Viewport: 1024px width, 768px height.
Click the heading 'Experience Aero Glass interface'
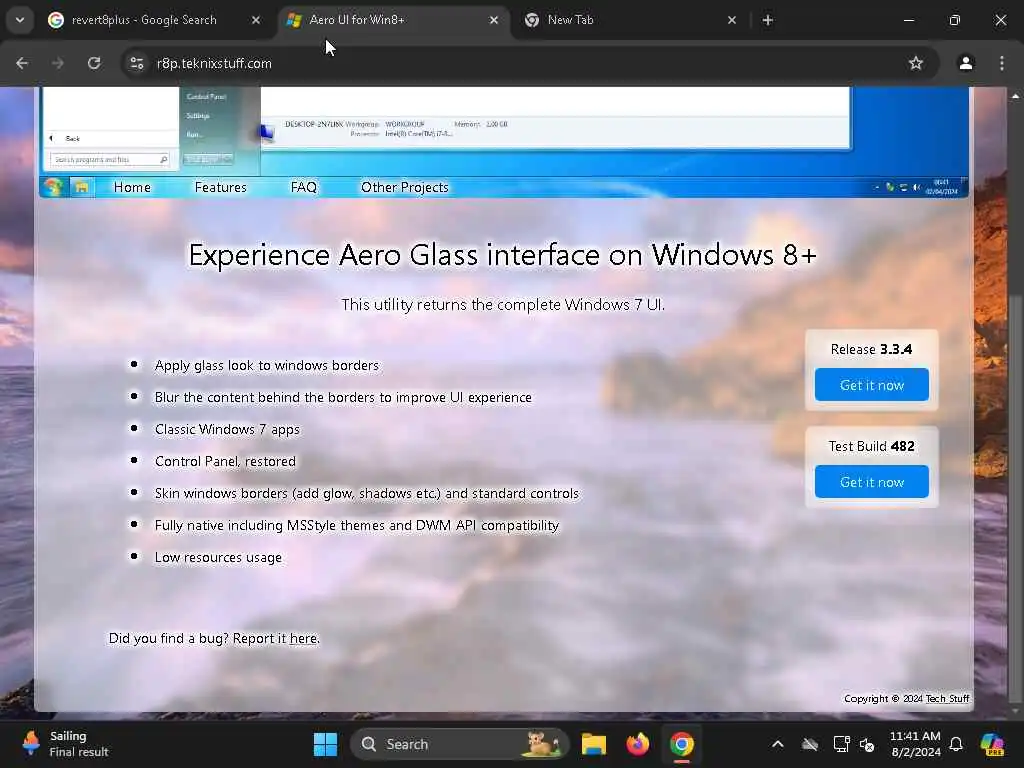coord(502,255)
